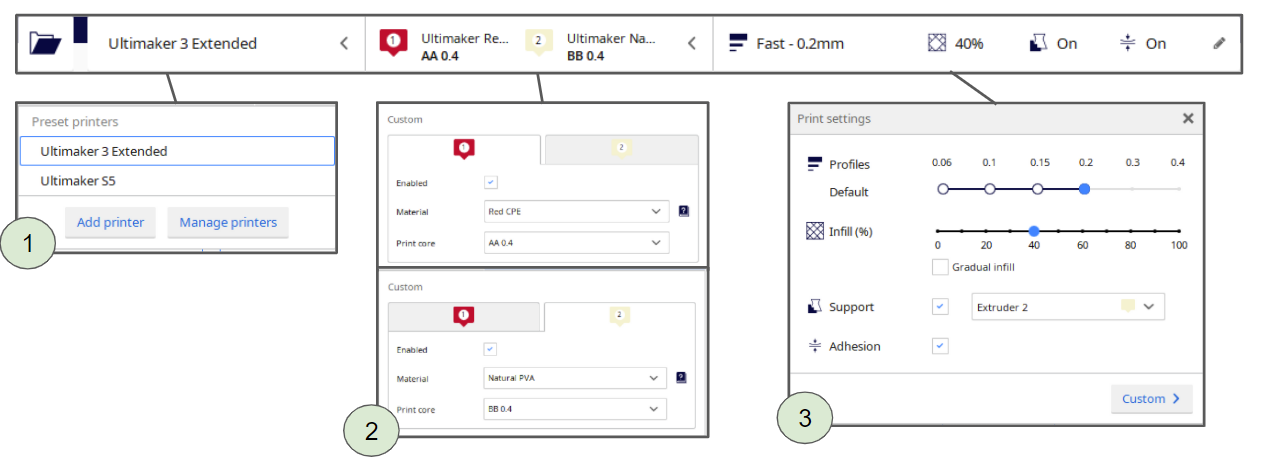Set profile slider to the 0.1 point
Screen dimensions: 1266x469
click(989, 188)
